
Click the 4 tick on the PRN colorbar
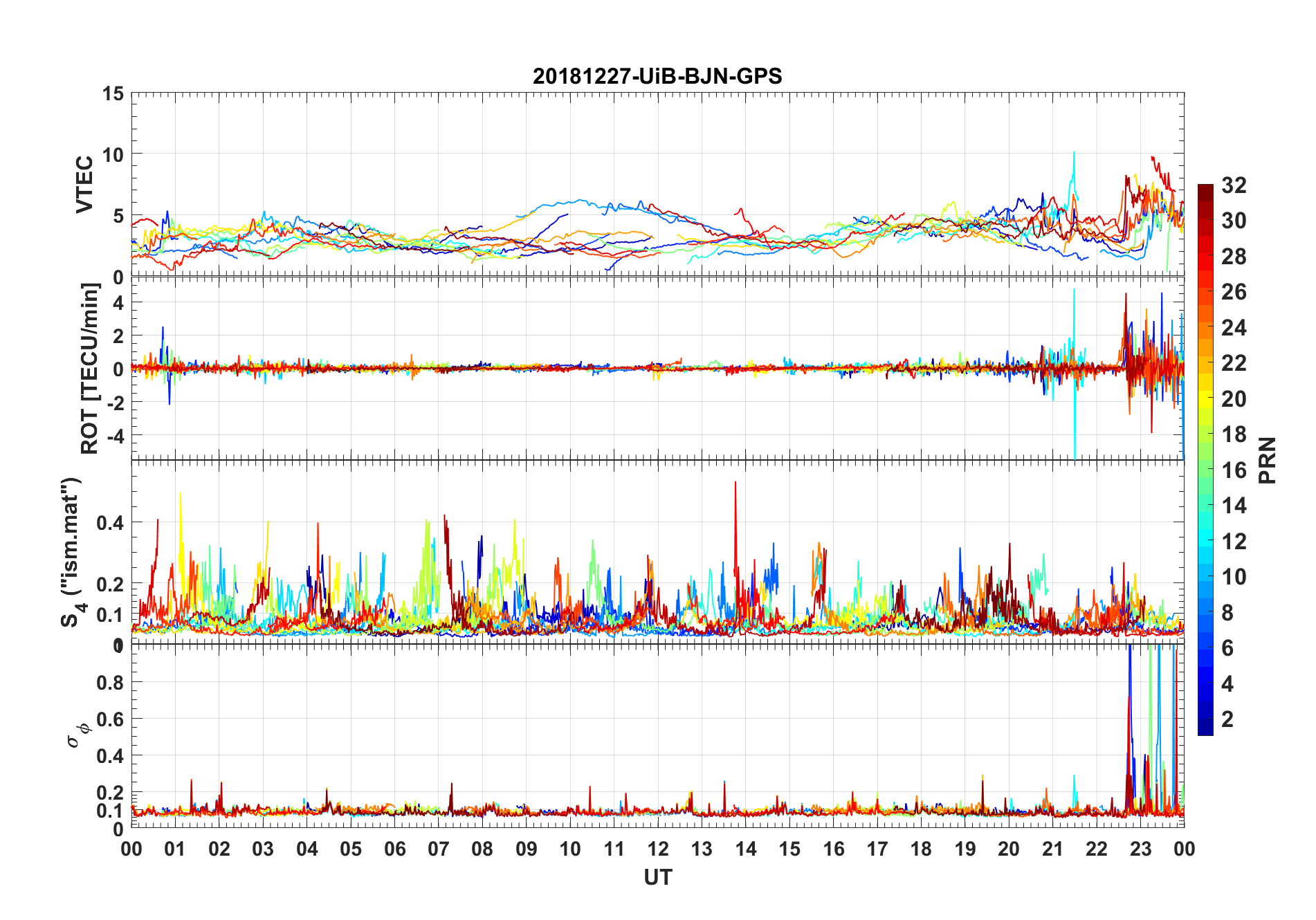[x=1228, y=683]
